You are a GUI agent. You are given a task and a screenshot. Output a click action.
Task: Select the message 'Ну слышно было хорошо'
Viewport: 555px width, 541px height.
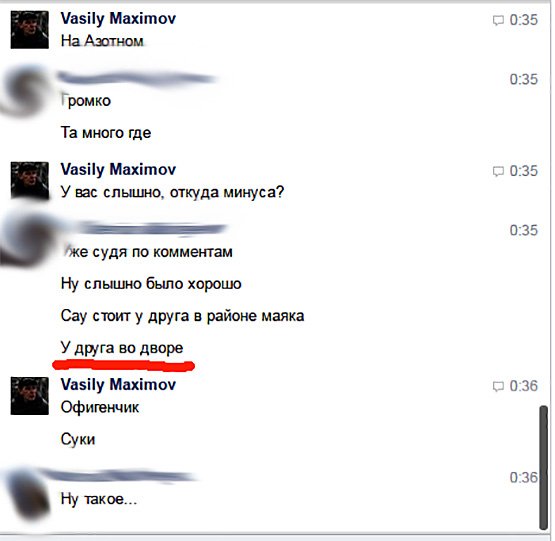[x=151, y=284]
